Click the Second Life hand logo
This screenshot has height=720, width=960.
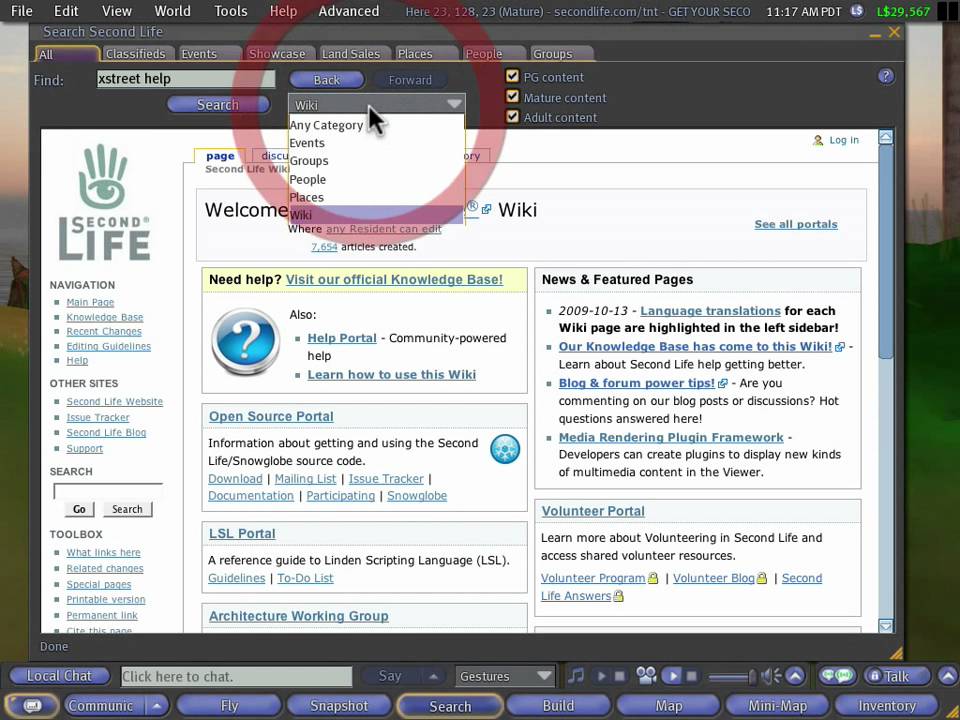point(104,176)
